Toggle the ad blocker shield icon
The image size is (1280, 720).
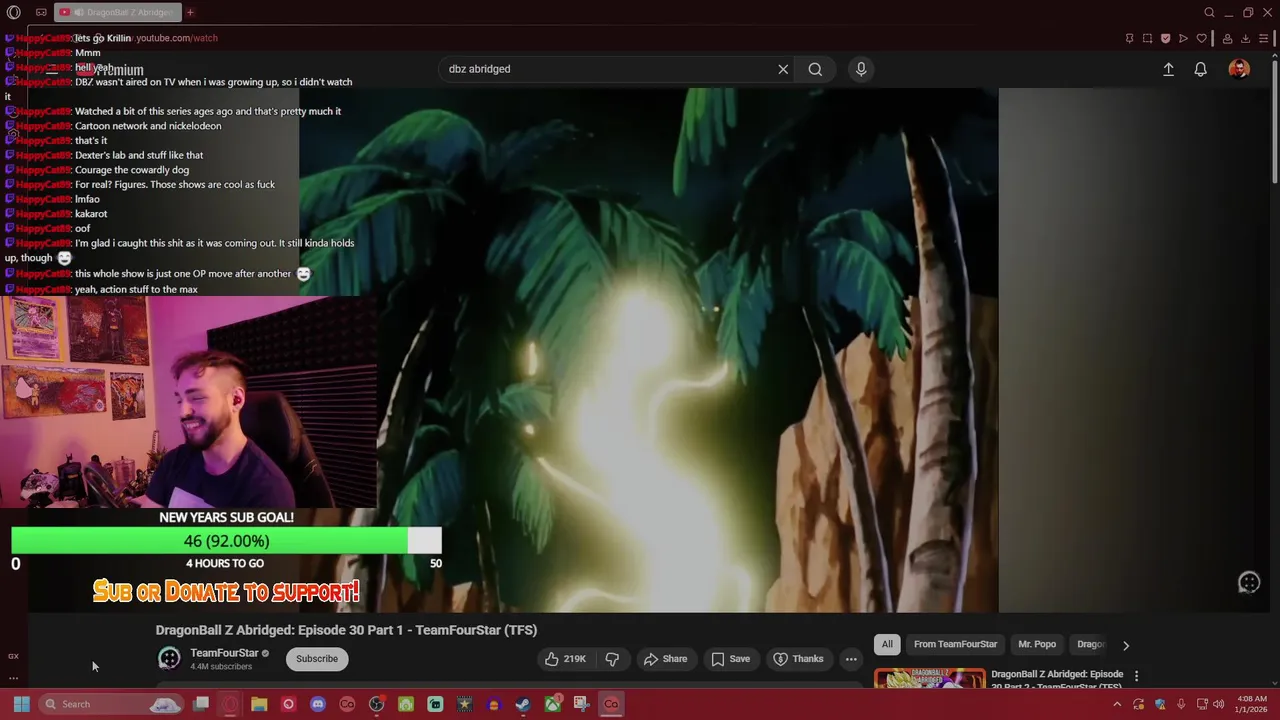pos(1165,38)
